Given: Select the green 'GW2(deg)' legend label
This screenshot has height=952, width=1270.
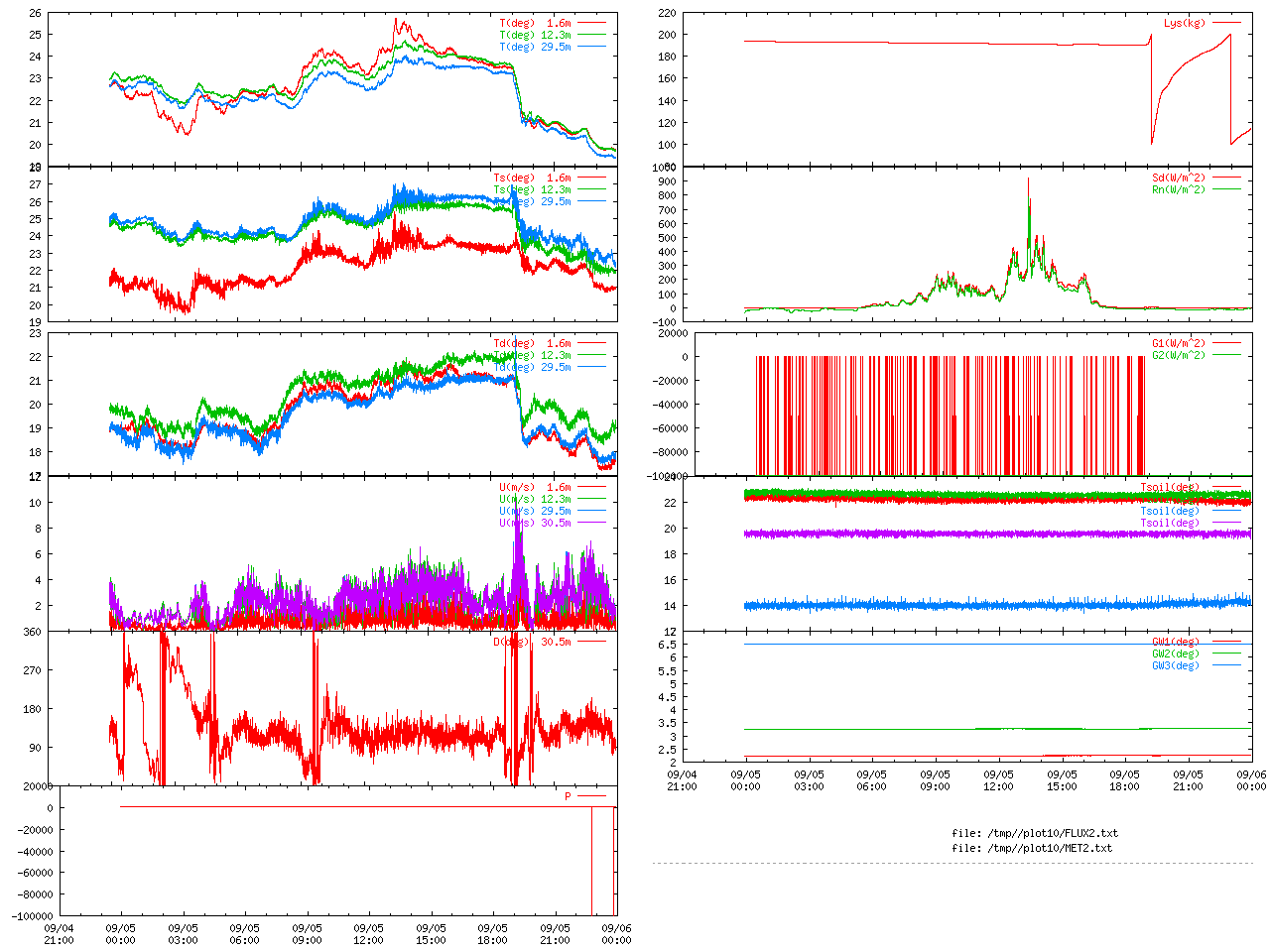Looking at the screenshot, I should (x=1176, y=654).
